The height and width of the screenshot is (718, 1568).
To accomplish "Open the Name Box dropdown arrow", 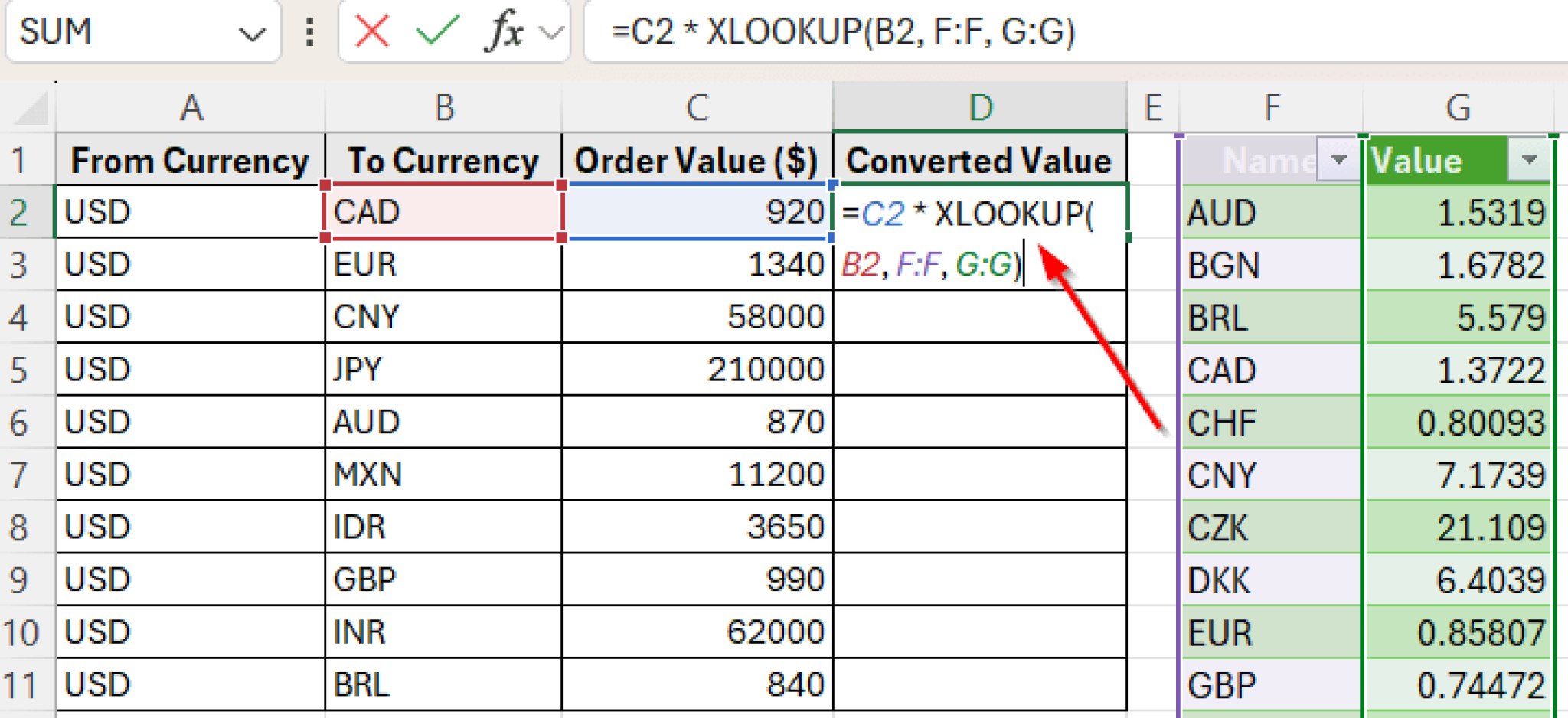I will pyautogui.click(x=253, y=32).
